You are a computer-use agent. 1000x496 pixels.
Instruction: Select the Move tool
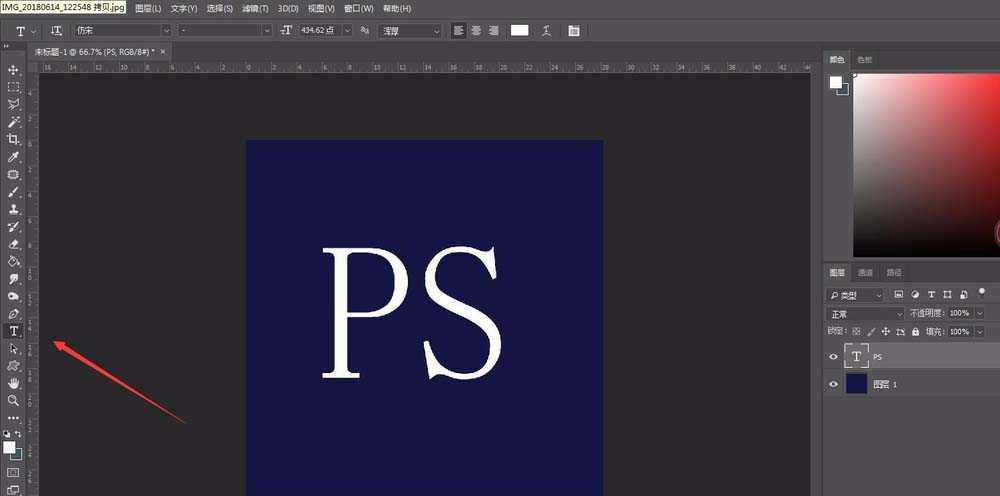[14, 70]
